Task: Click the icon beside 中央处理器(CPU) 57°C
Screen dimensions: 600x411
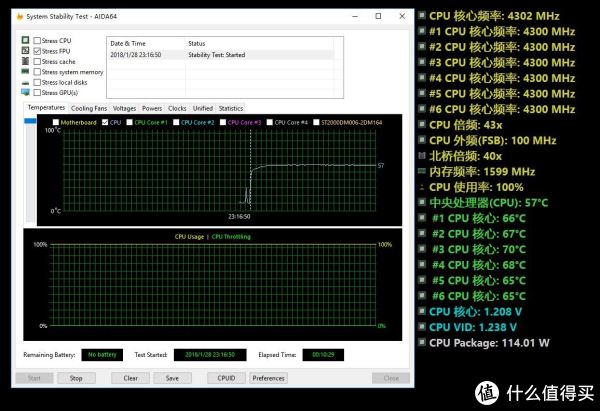Action: click(422, 202)
